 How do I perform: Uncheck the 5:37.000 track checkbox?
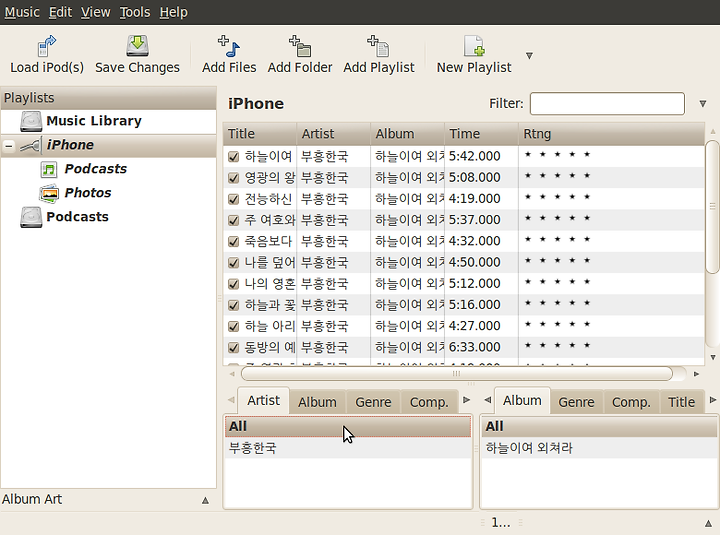[x=234, y=220]
